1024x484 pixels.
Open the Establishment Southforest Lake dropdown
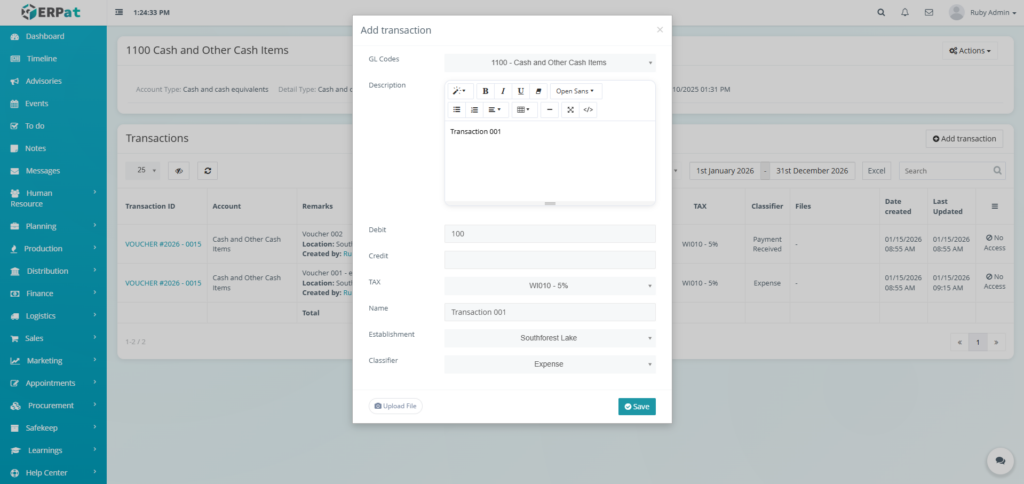click(x=550, y=338)
